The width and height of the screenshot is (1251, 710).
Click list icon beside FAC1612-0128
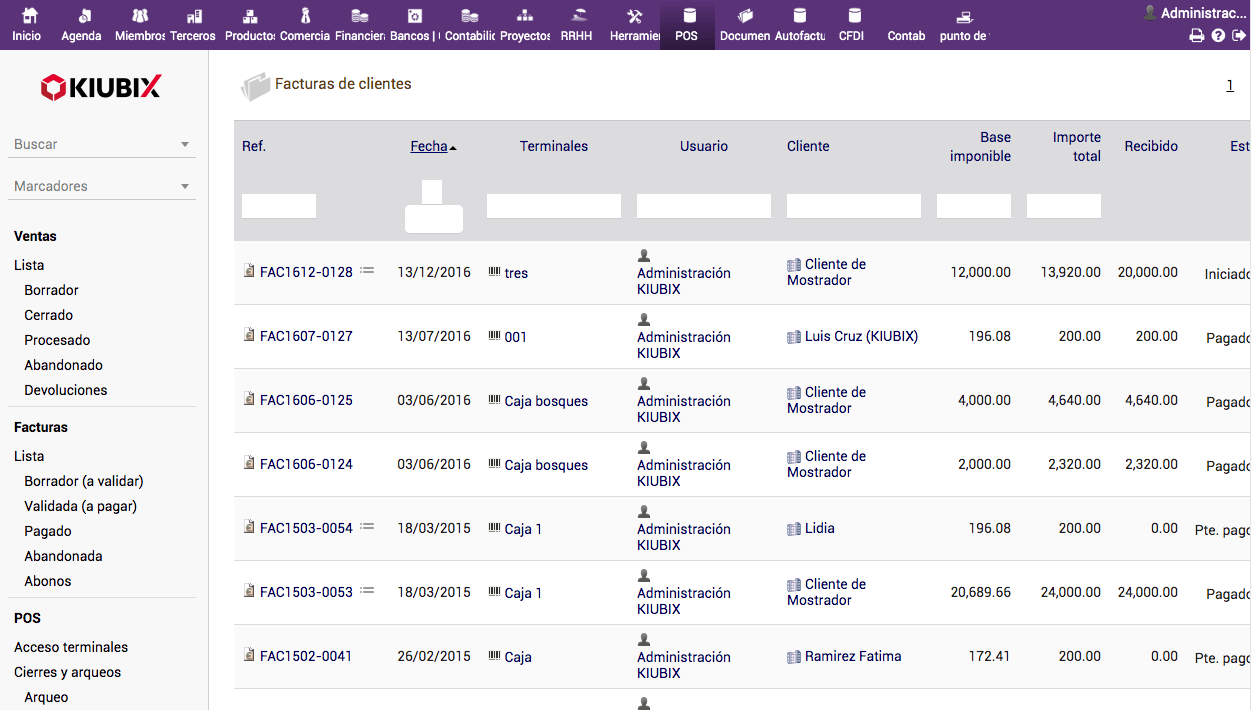pos(367,270)
